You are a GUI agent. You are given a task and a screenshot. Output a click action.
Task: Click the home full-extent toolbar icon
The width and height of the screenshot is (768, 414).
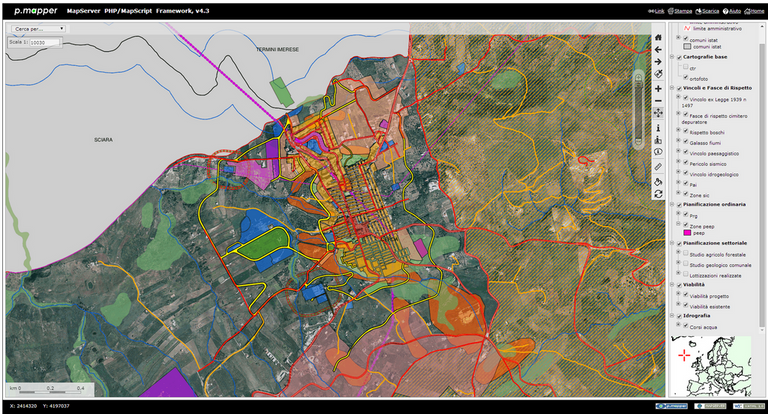point(658,37)
